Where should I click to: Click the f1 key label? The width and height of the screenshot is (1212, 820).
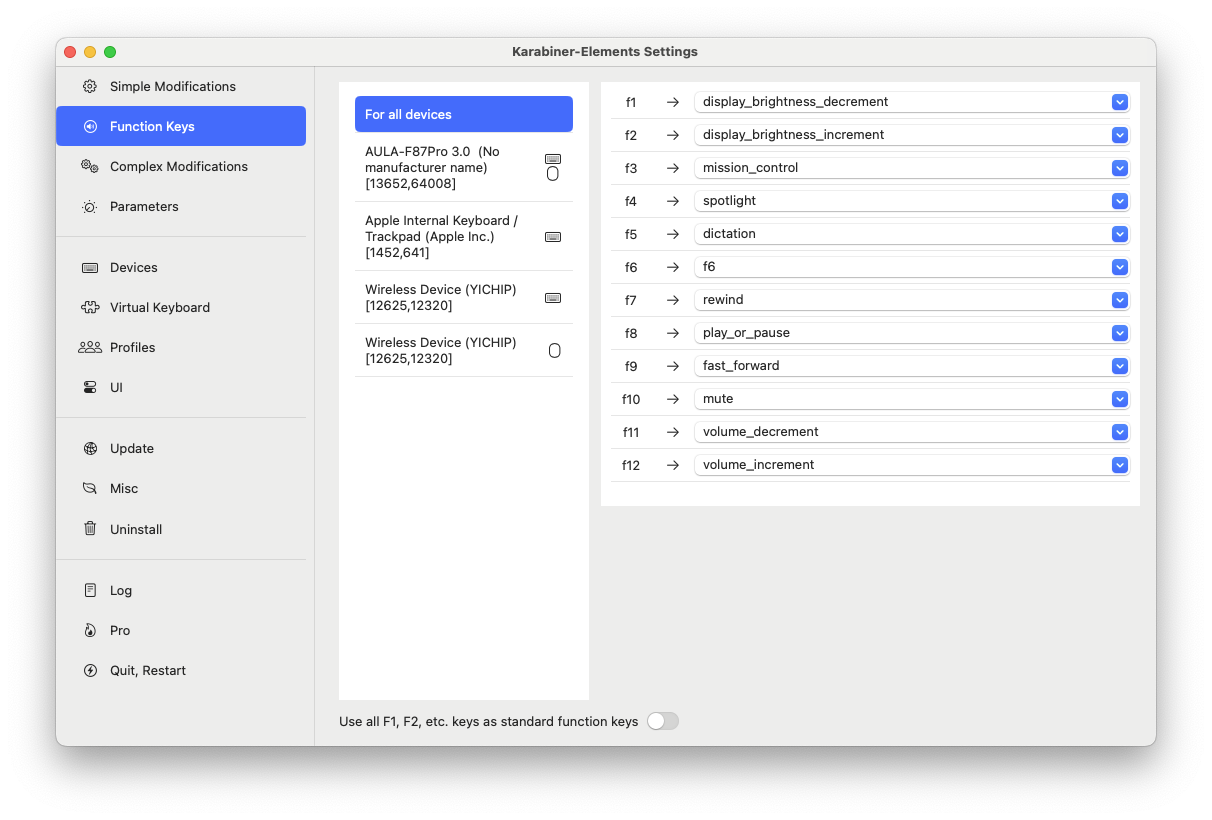click(631, 102)
